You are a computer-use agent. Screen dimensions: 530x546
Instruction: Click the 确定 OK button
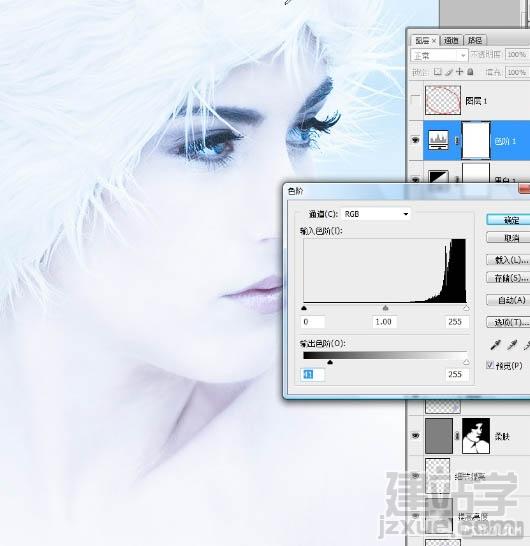pos(508,220)
